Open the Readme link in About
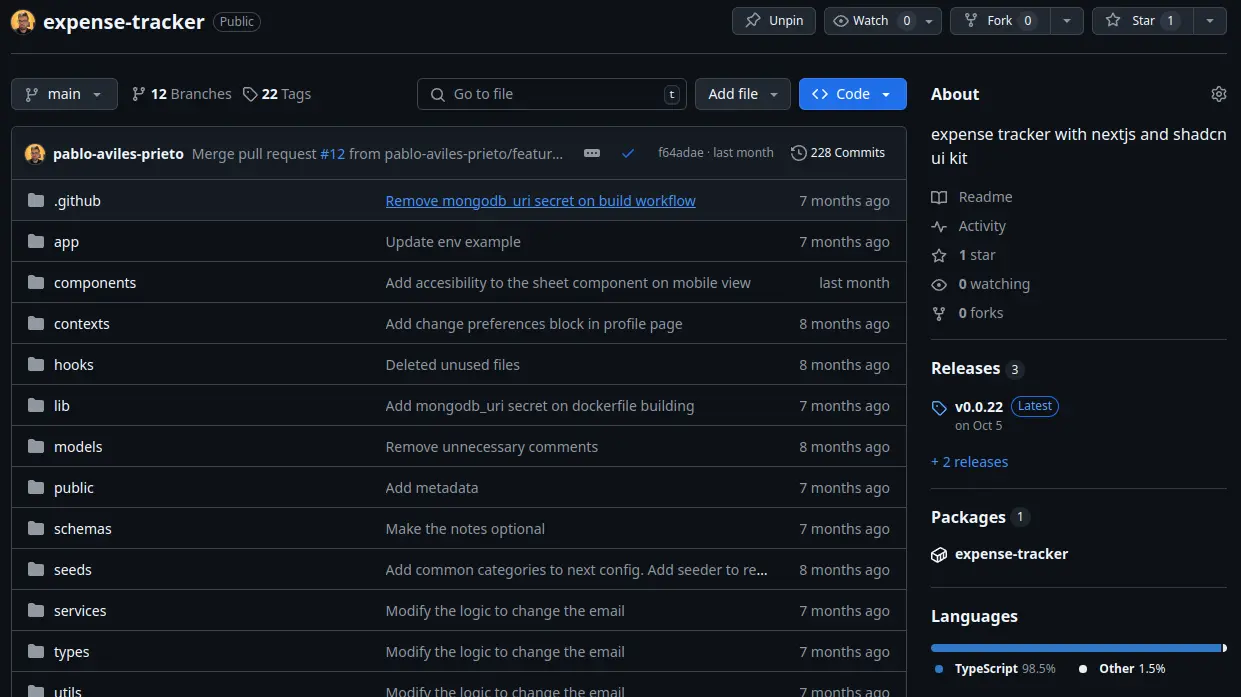Image resolution: width=1241 pixels, height=697 pixels. click(984, 197)
